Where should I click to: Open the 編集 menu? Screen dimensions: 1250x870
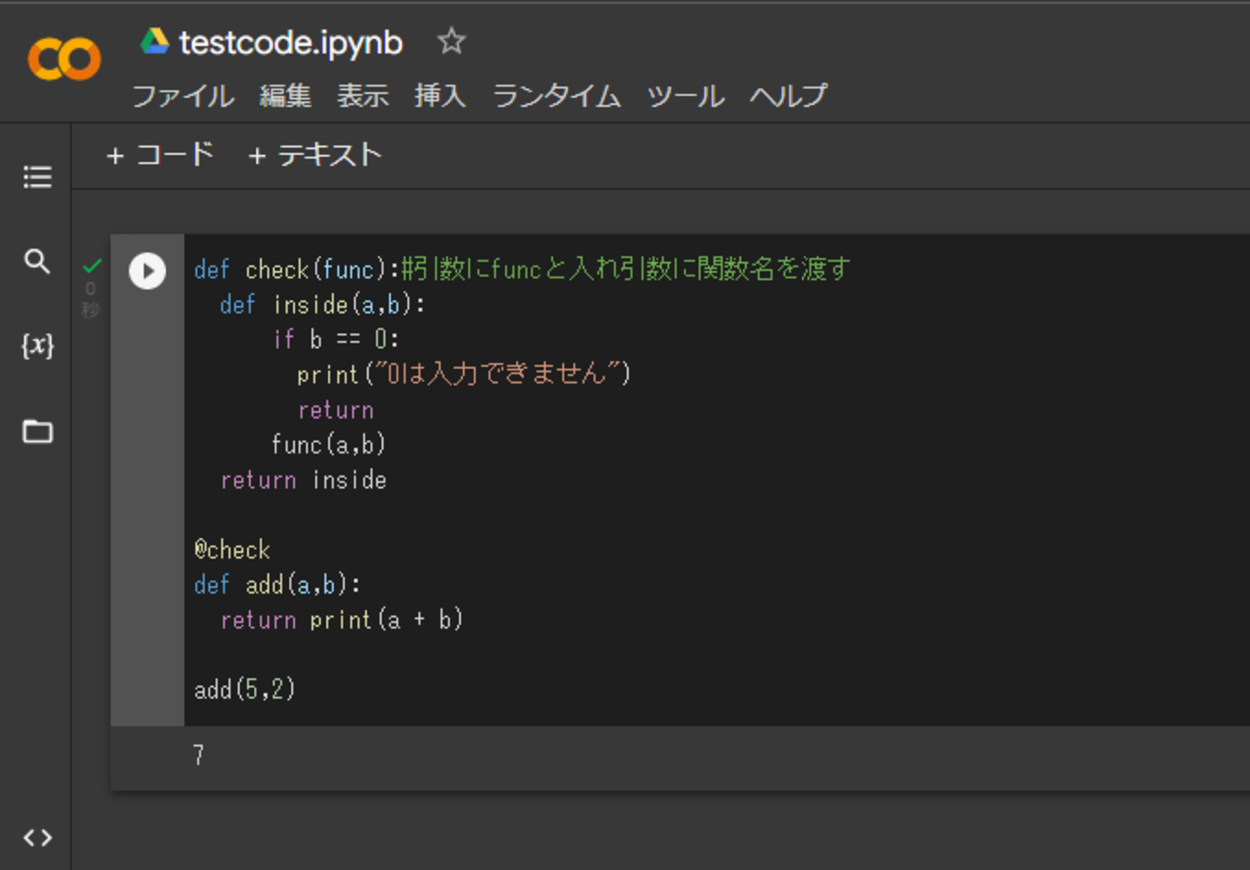pos(285,96)
